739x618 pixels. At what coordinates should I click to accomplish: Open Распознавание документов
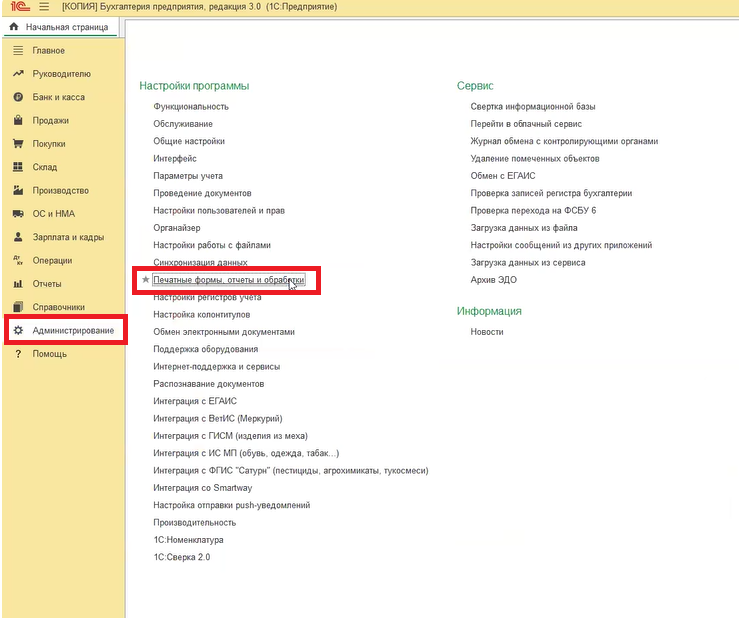pyautogui.click(x=208, y=384)
